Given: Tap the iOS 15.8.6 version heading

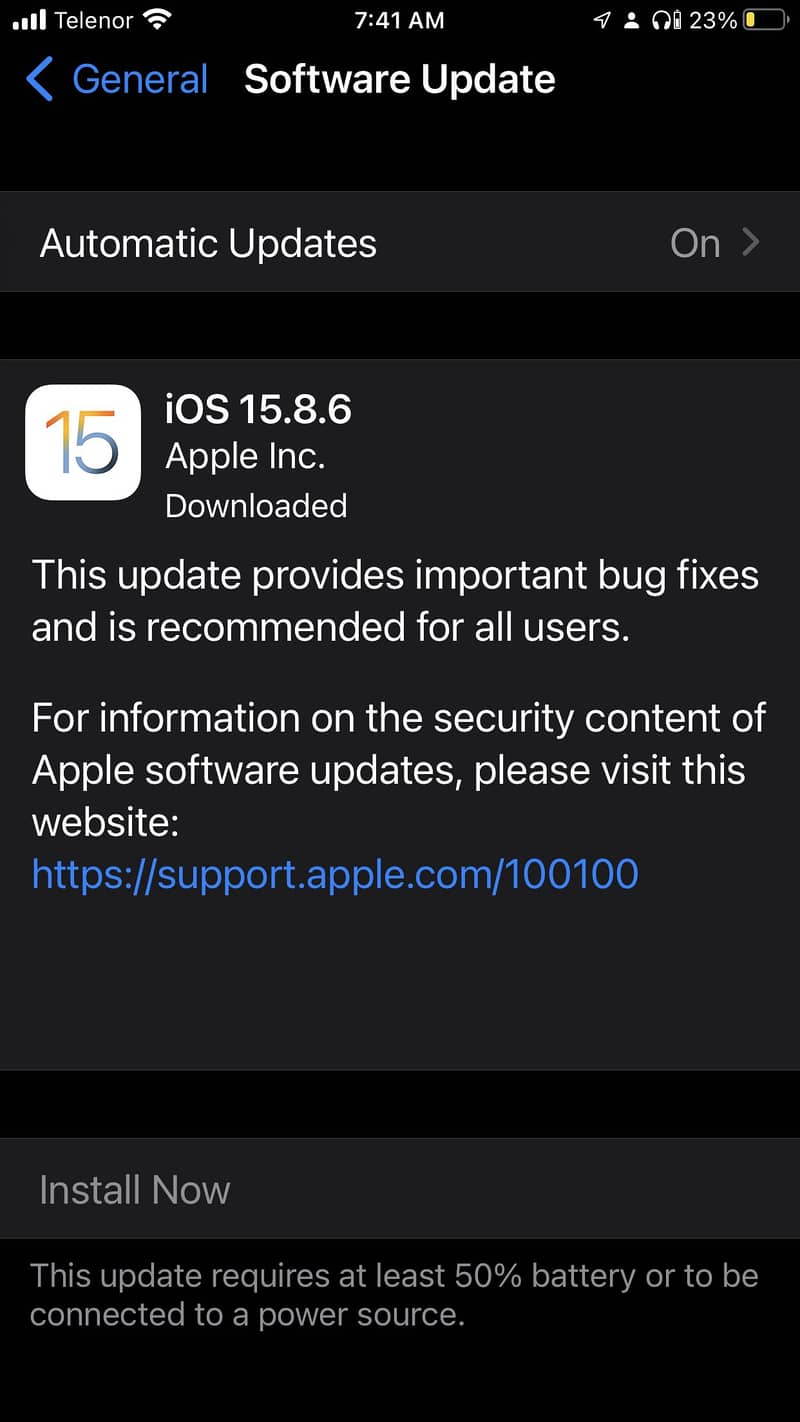Looking at the screenshot, I should pos(259,409).
